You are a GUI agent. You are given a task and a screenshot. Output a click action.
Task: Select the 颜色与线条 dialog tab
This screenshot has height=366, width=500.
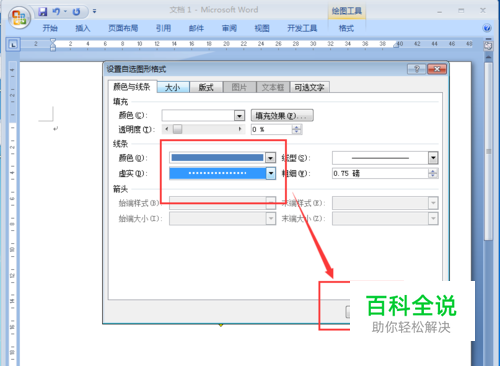point(132,87)
